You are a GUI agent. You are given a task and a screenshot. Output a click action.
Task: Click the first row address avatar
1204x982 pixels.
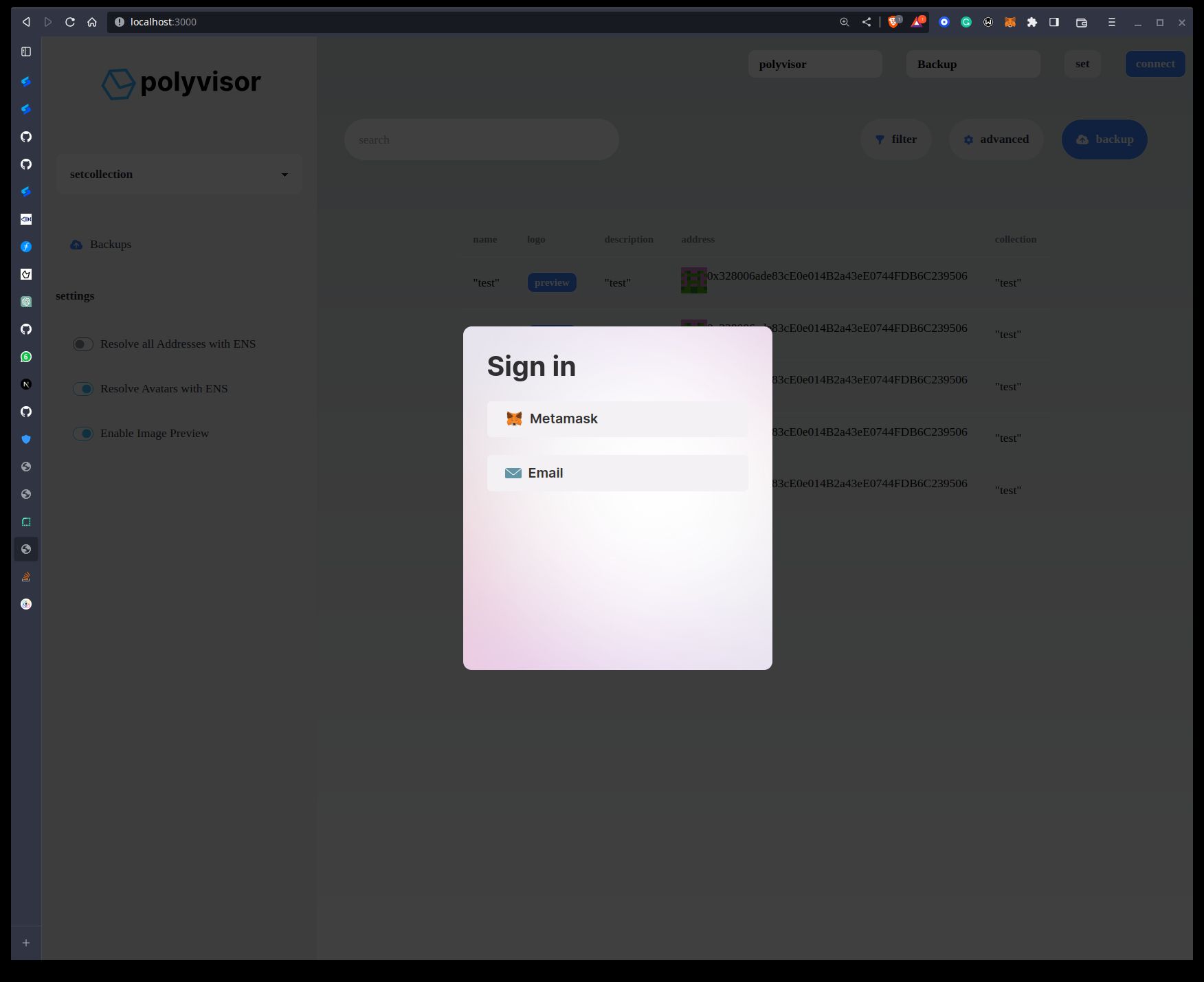pyautogui.click(x=693, y=280)
